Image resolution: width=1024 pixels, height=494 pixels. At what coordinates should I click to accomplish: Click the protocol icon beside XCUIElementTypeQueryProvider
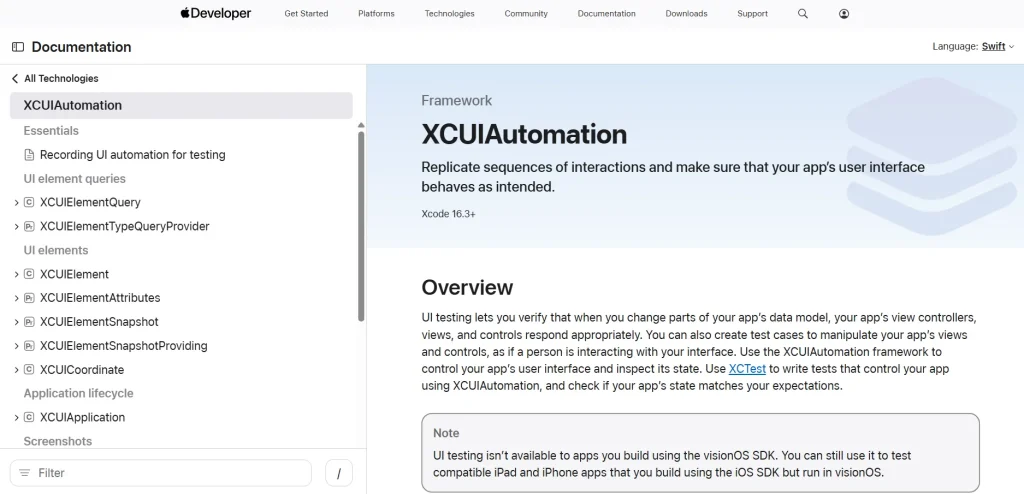29,226
